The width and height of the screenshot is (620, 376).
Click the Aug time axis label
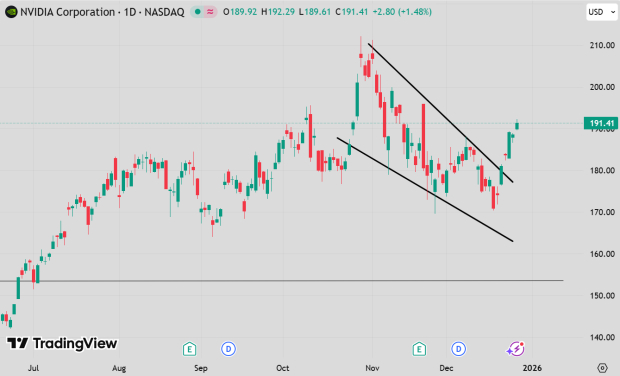119,368
